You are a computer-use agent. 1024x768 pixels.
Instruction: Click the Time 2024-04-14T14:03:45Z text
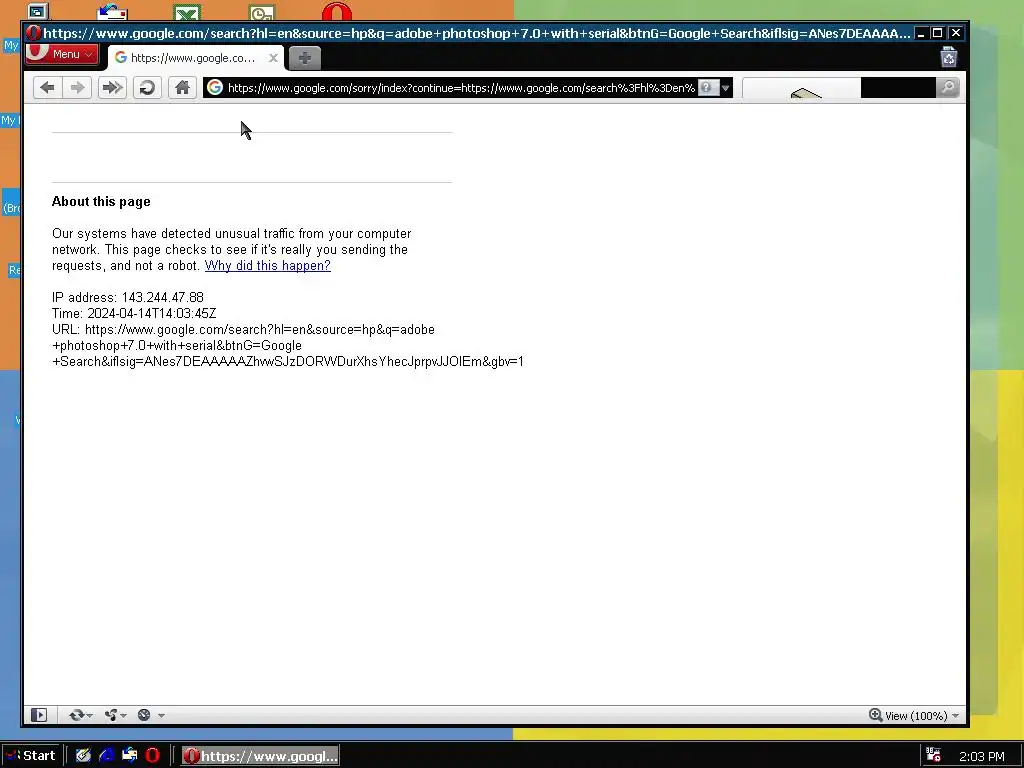point(134,313)
